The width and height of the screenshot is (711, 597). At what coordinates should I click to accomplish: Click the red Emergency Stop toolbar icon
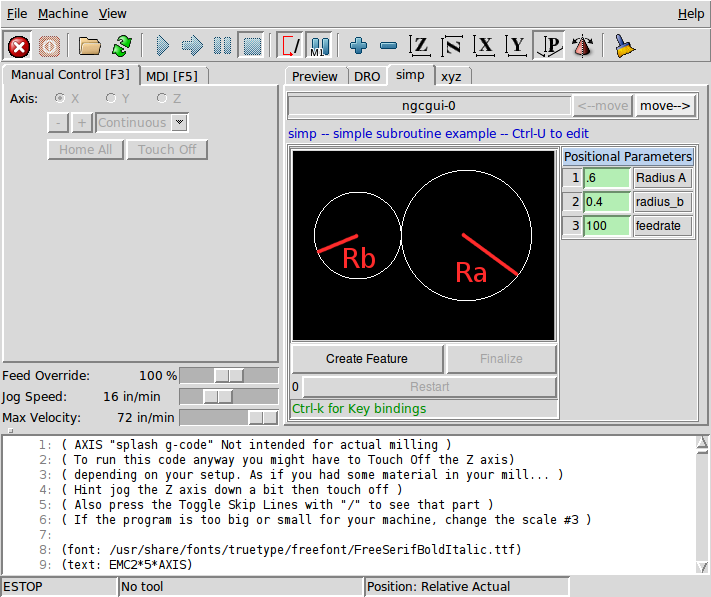[x=18, y=46]
